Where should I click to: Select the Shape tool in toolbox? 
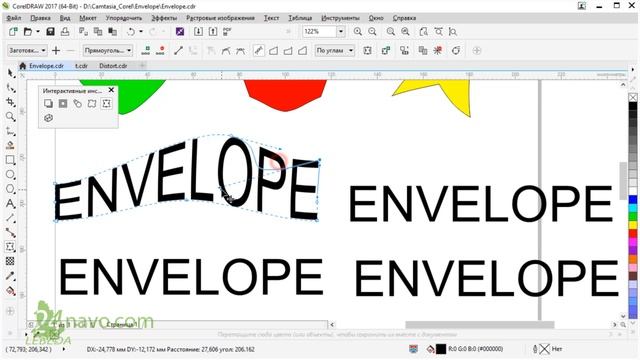tap(10, 88)
